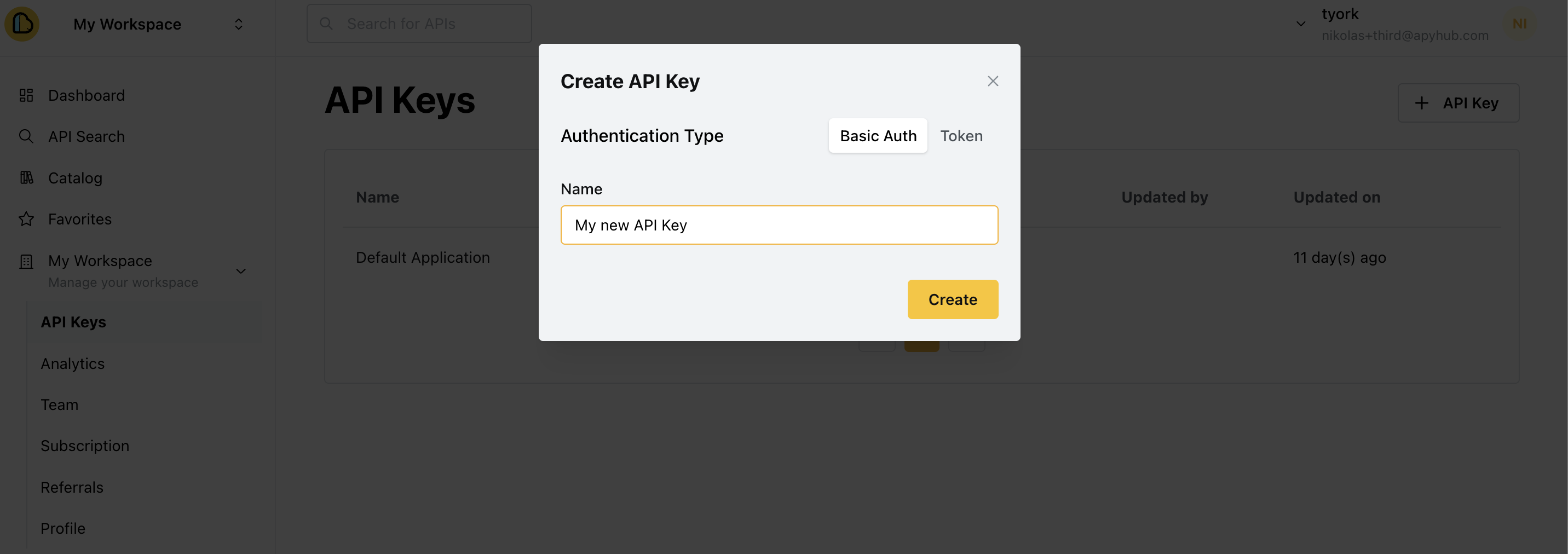The height and width of the screenshot is (554, 1568).
Task: Close the Create API Key dialog
Action: click(x=993, y=80)
